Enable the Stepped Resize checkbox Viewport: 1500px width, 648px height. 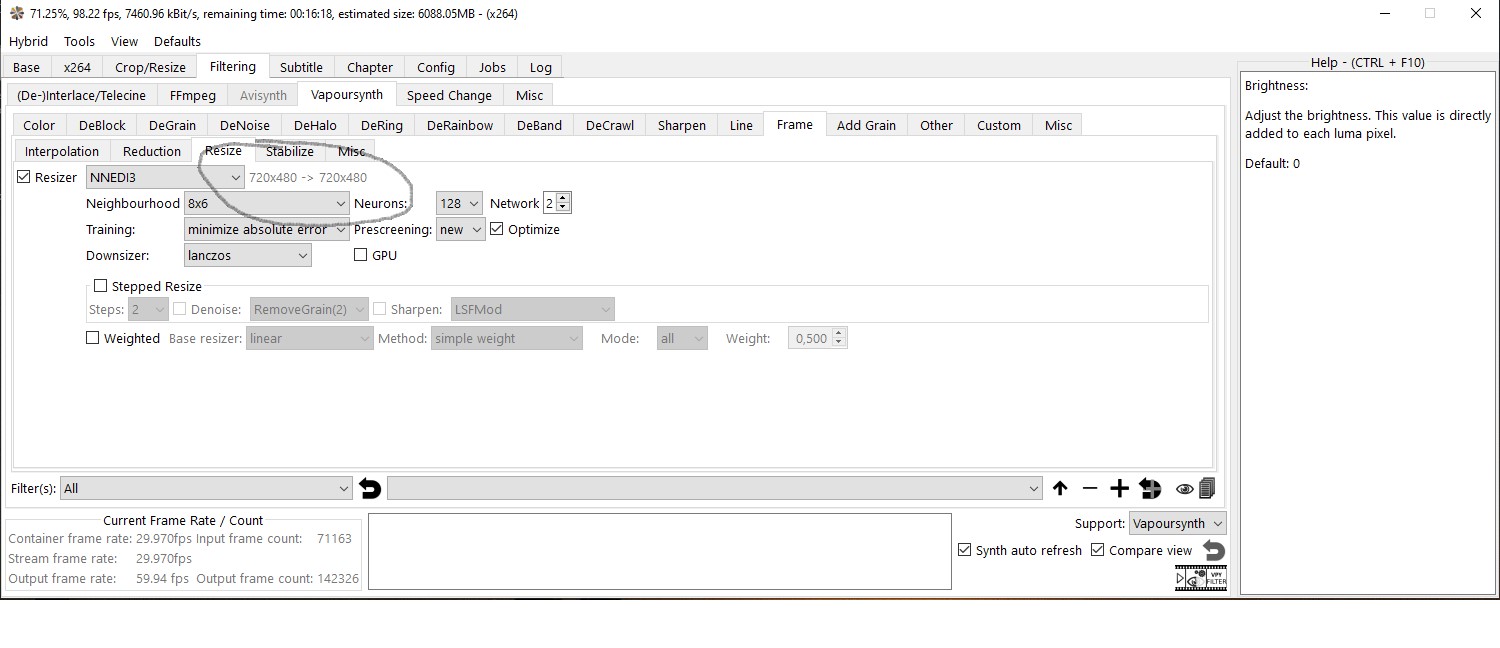click(x=100, y=286)
